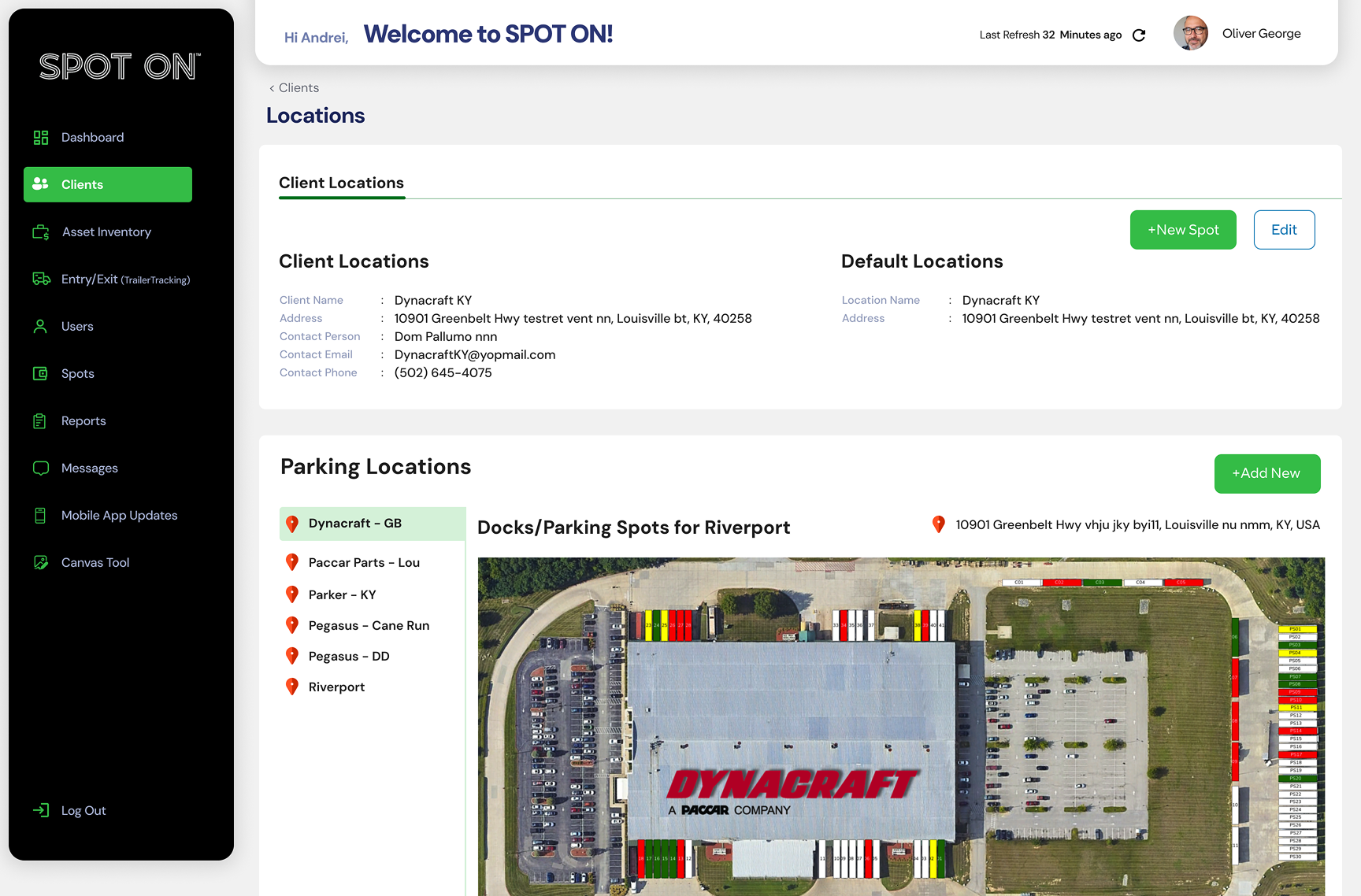Select Pegasus - DD parking location

(349, 656)
